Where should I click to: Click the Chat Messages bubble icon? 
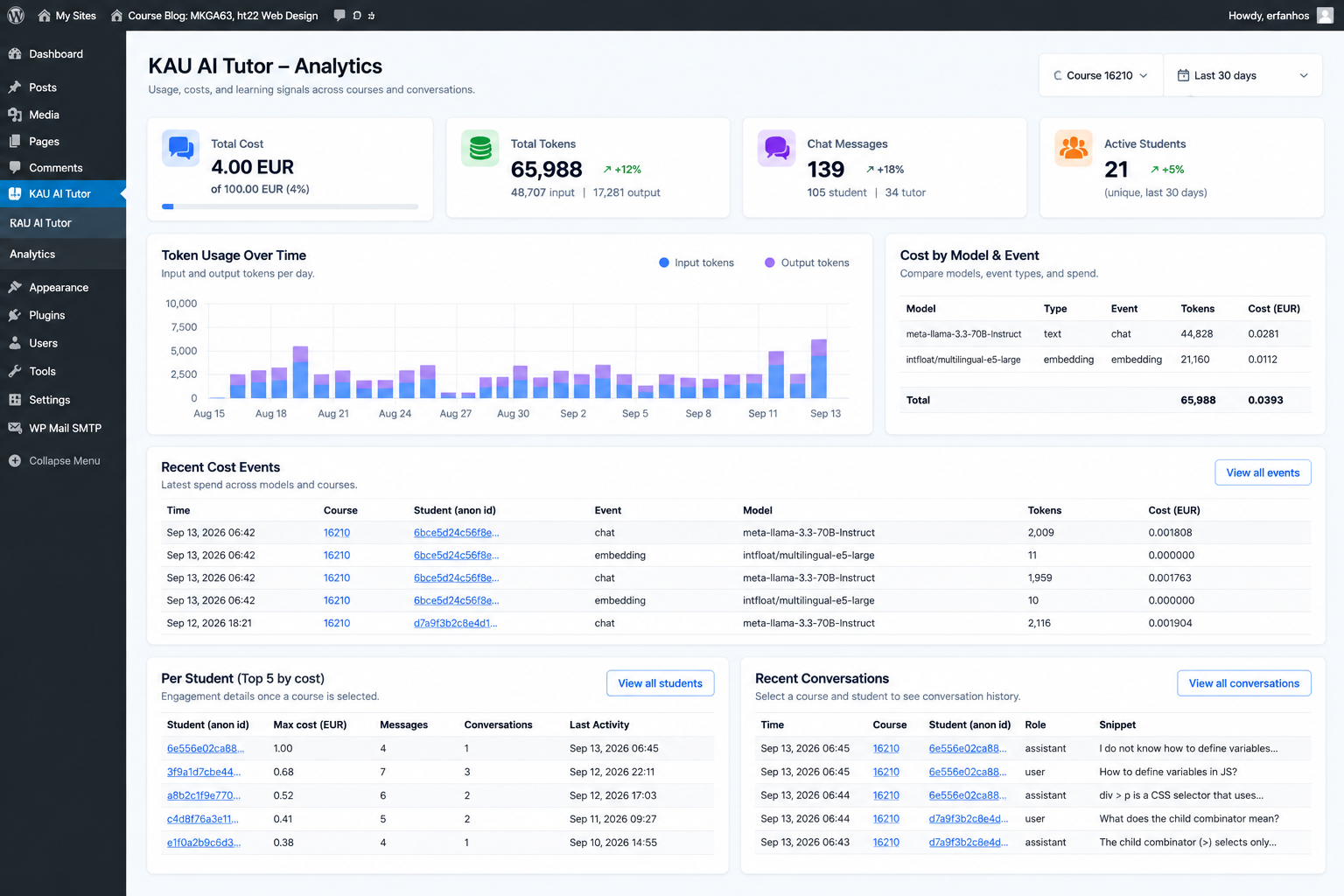[777, 148]
